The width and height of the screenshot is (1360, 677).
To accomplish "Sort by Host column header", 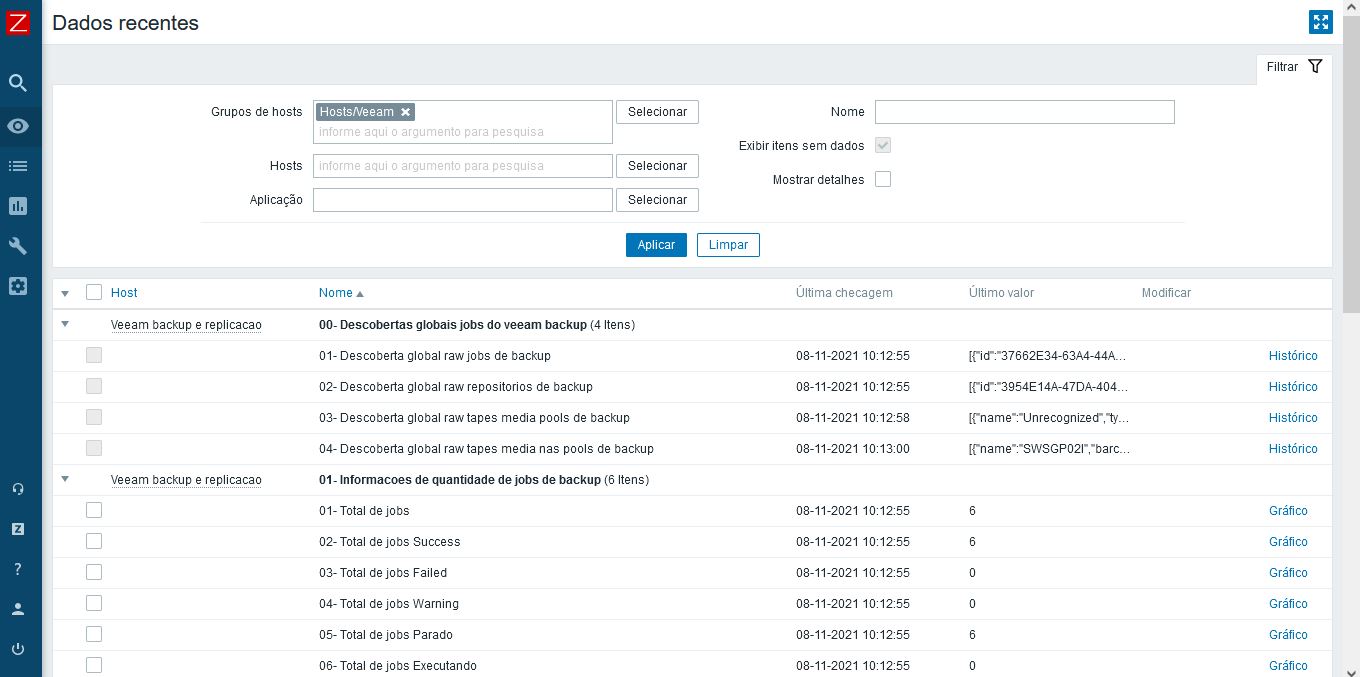I will (124, 293).
